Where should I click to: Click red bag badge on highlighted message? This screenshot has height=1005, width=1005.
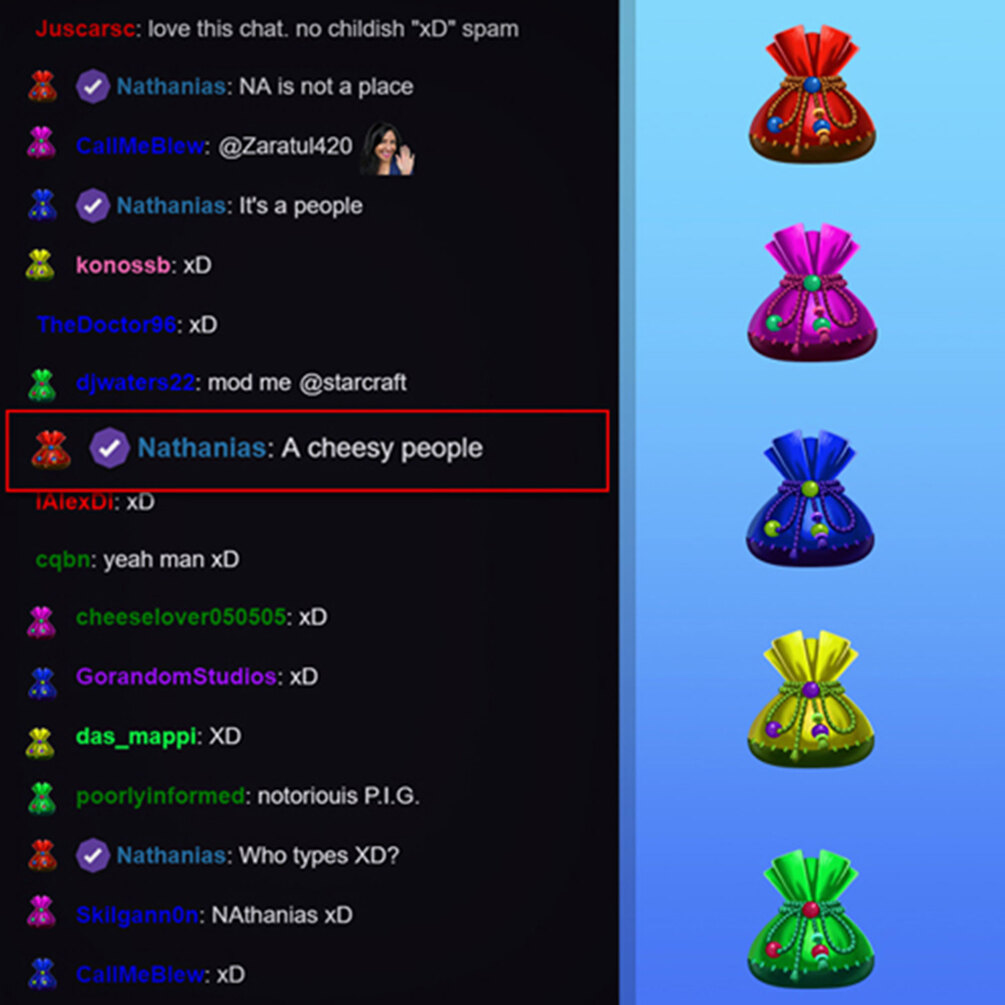point(51,449)
